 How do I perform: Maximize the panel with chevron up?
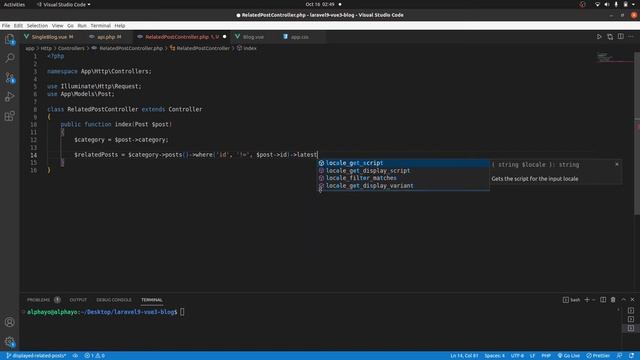(x=623, y=300)
